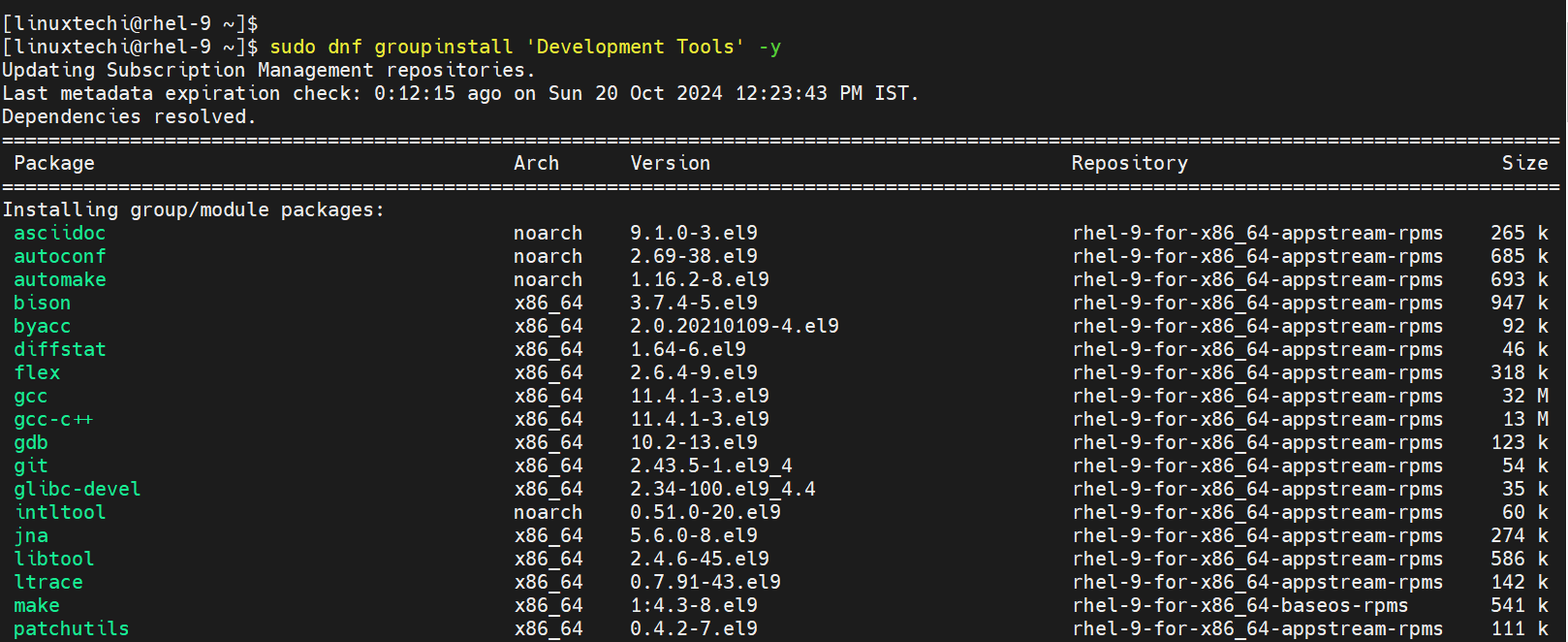Click the 'glibc-devel' package name
This screenshot has height=642, width=1568.
(x=77, y=489)
